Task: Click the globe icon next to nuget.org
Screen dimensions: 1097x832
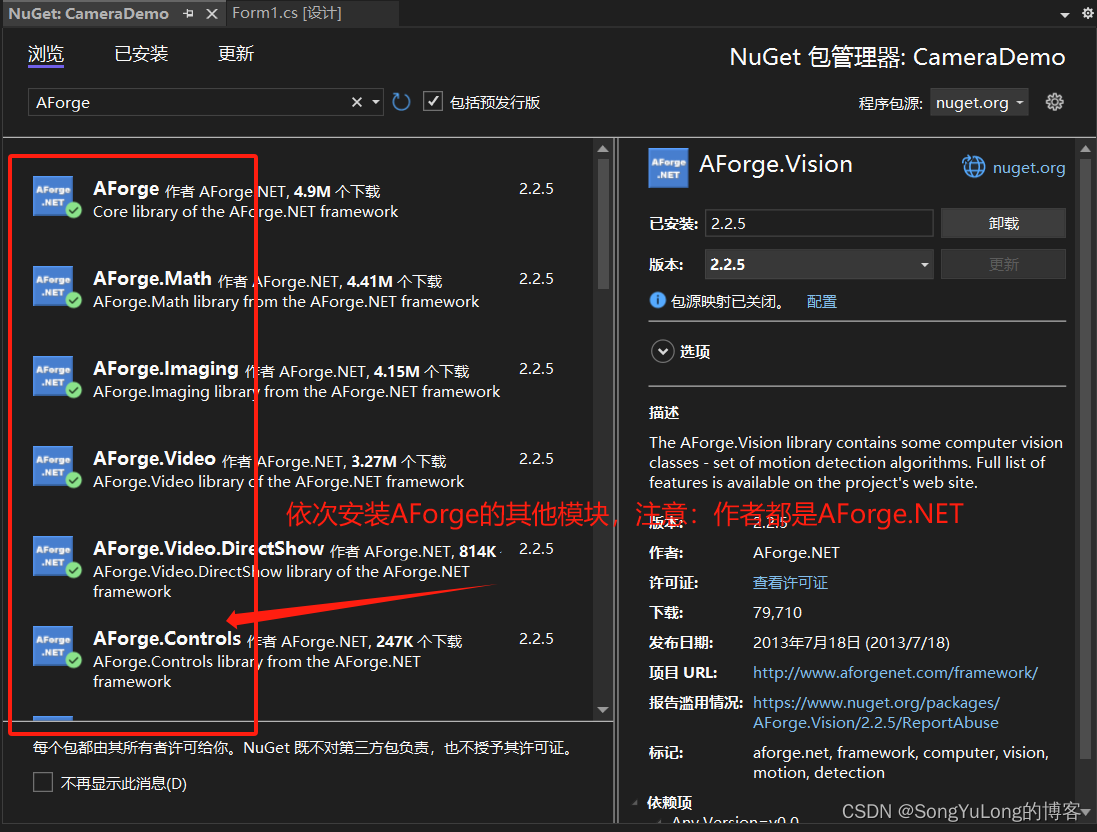Action: pyautogui.click(x=973, y=167)
